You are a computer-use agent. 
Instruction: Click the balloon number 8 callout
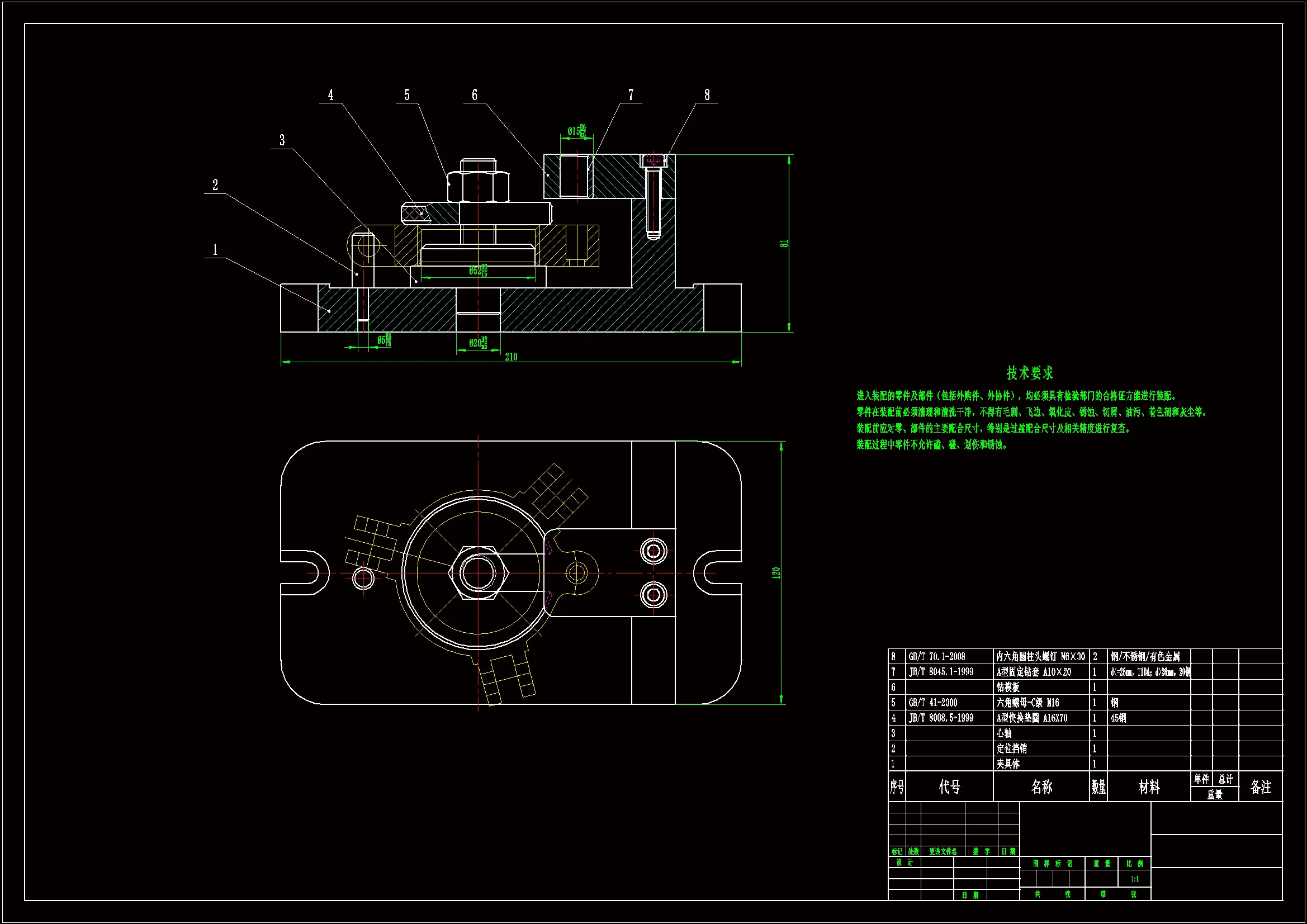pyautogui.click(x=707, y=94)
